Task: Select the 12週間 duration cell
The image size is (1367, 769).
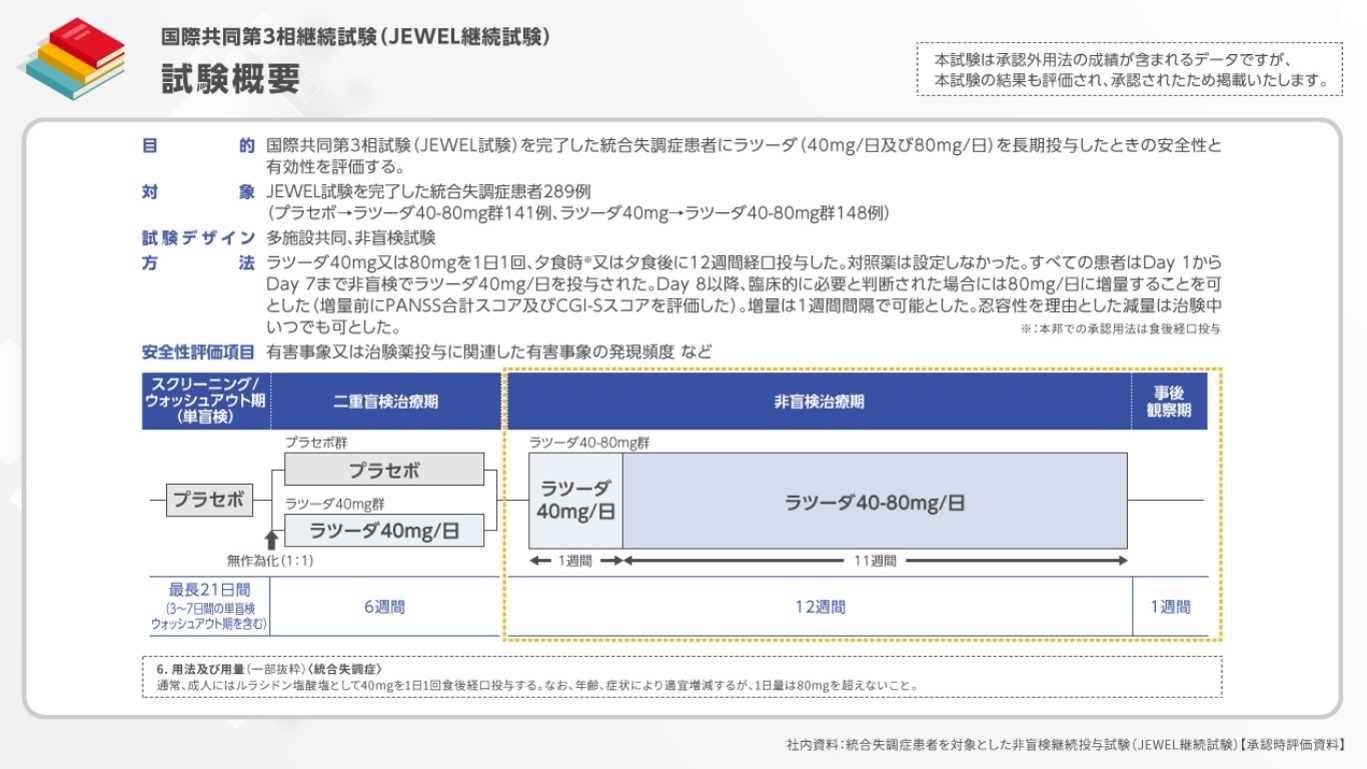Action: click(820, 607)
